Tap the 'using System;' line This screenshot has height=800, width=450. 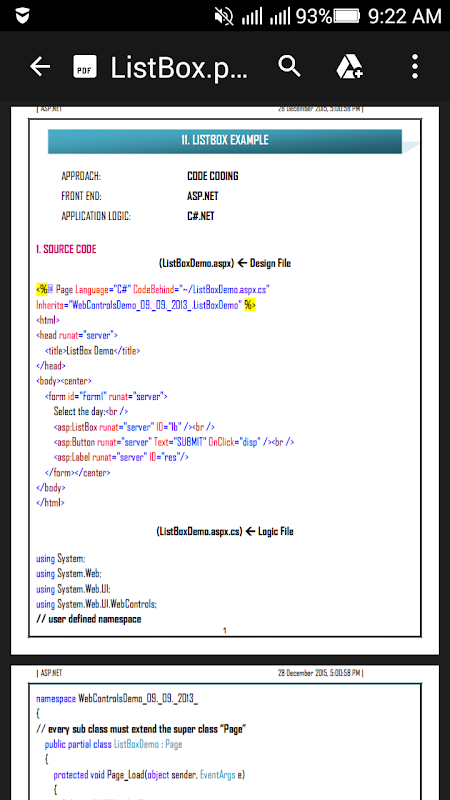tap(61, 559)
